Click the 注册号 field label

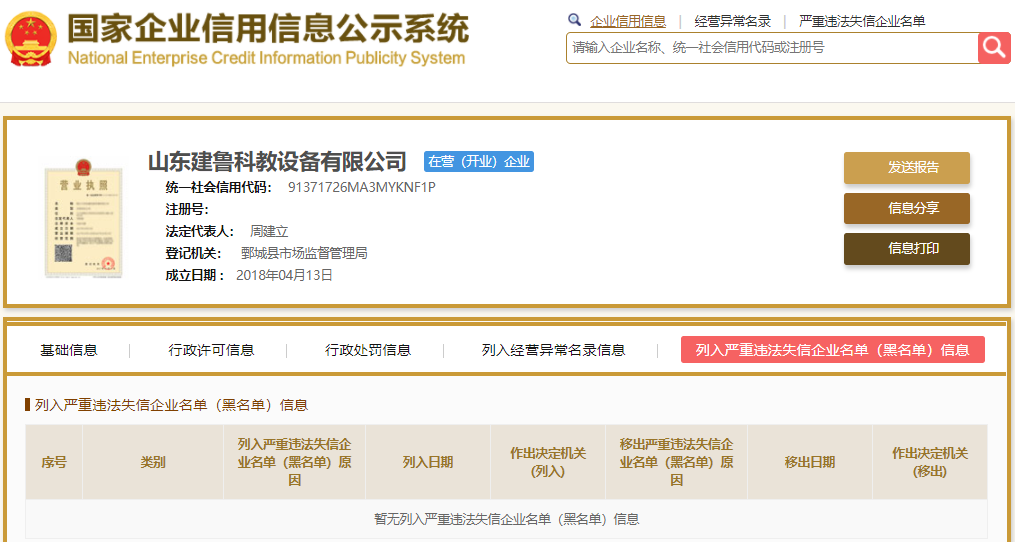pyautogui.click(x=187, y=210)
